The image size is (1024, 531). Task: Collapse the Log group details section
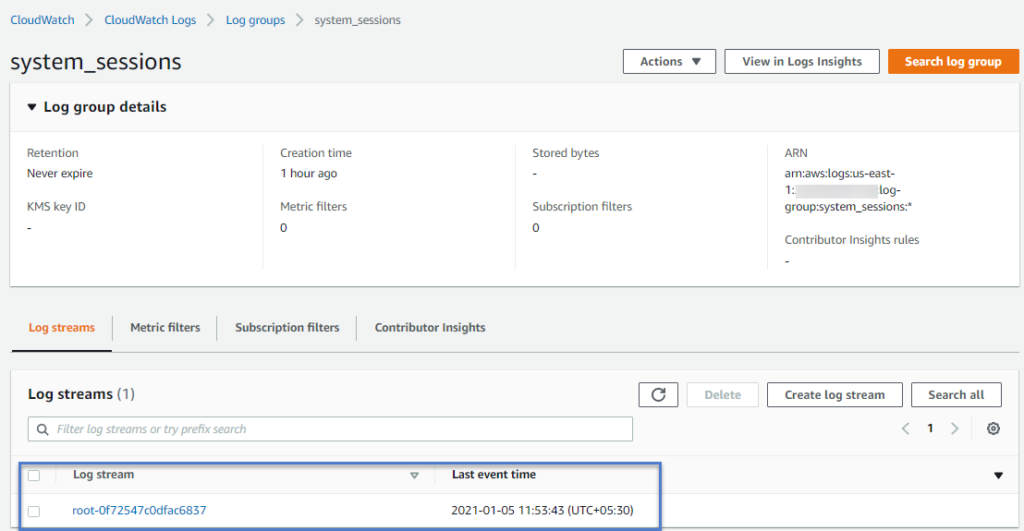coord(31,107)
